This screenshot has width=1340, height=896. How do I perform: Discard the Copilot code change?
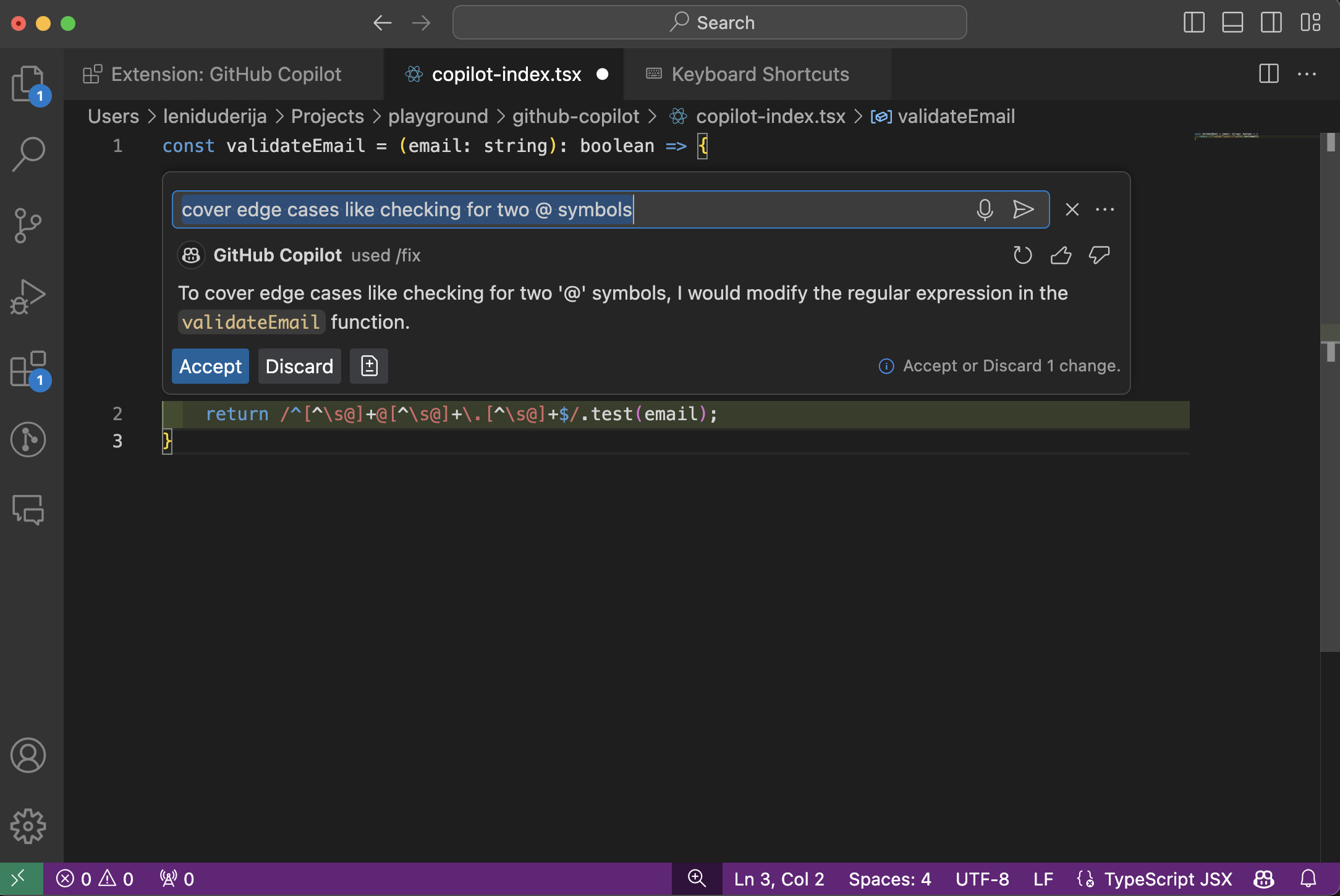pyautogui.click(x=299, y=366)
